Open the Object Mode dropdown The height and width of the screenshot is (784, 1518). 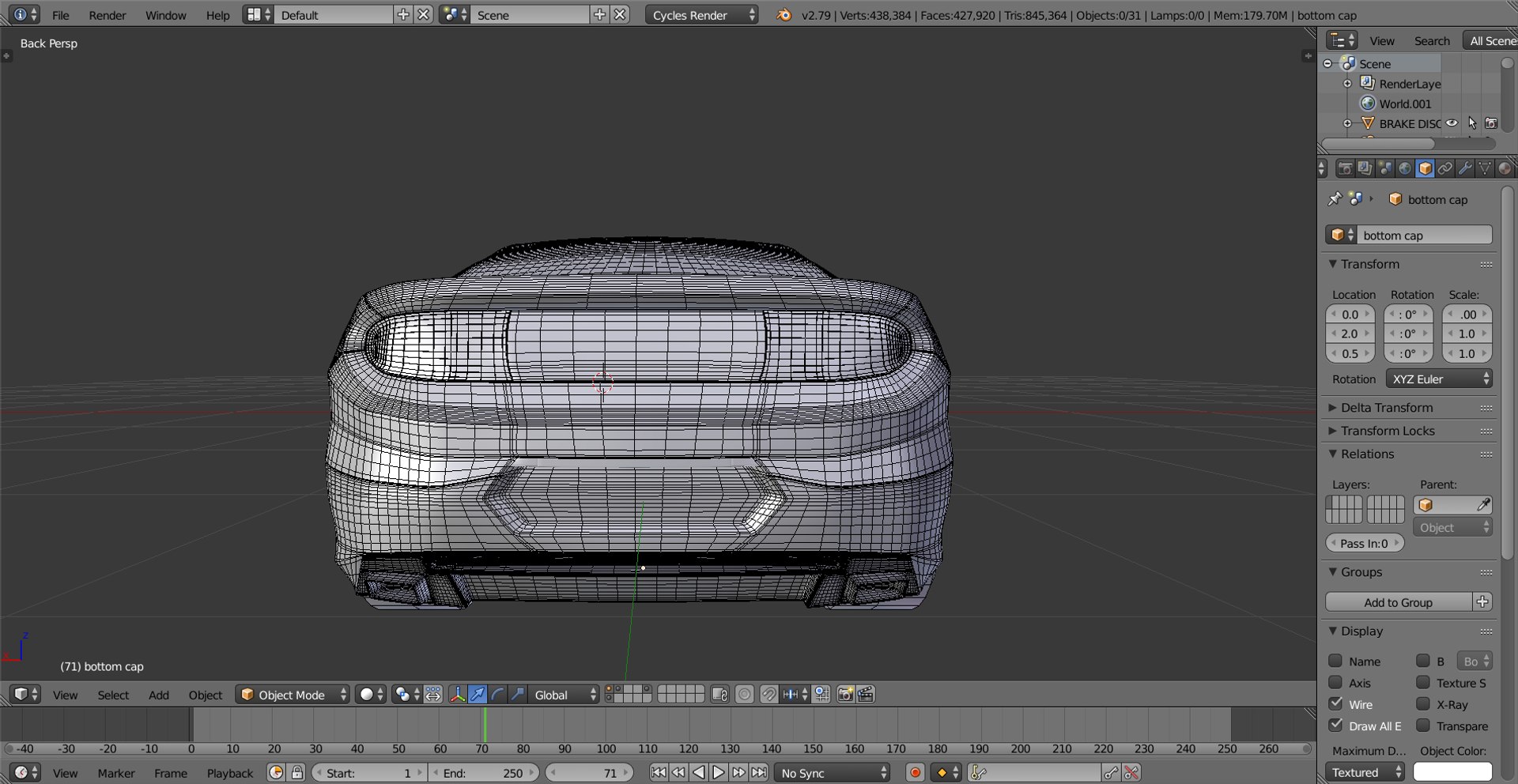pyautogui.click(x=293, y=695)
